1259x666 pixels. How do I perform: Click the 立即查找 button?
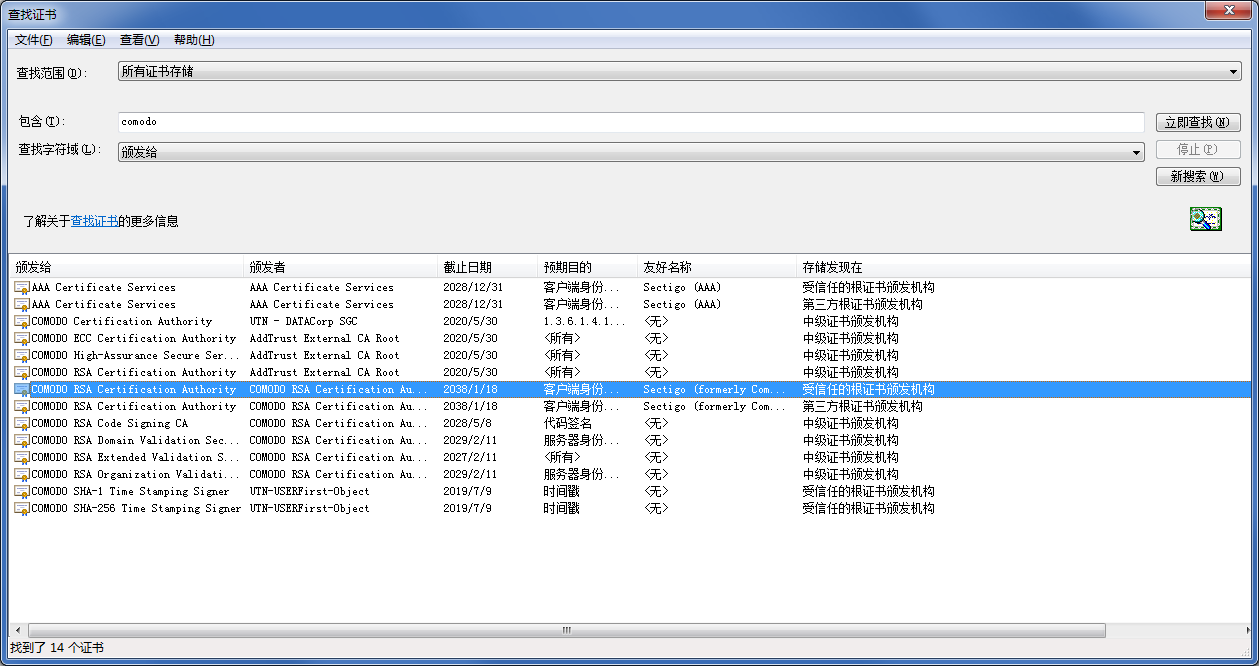(1198, 123)
